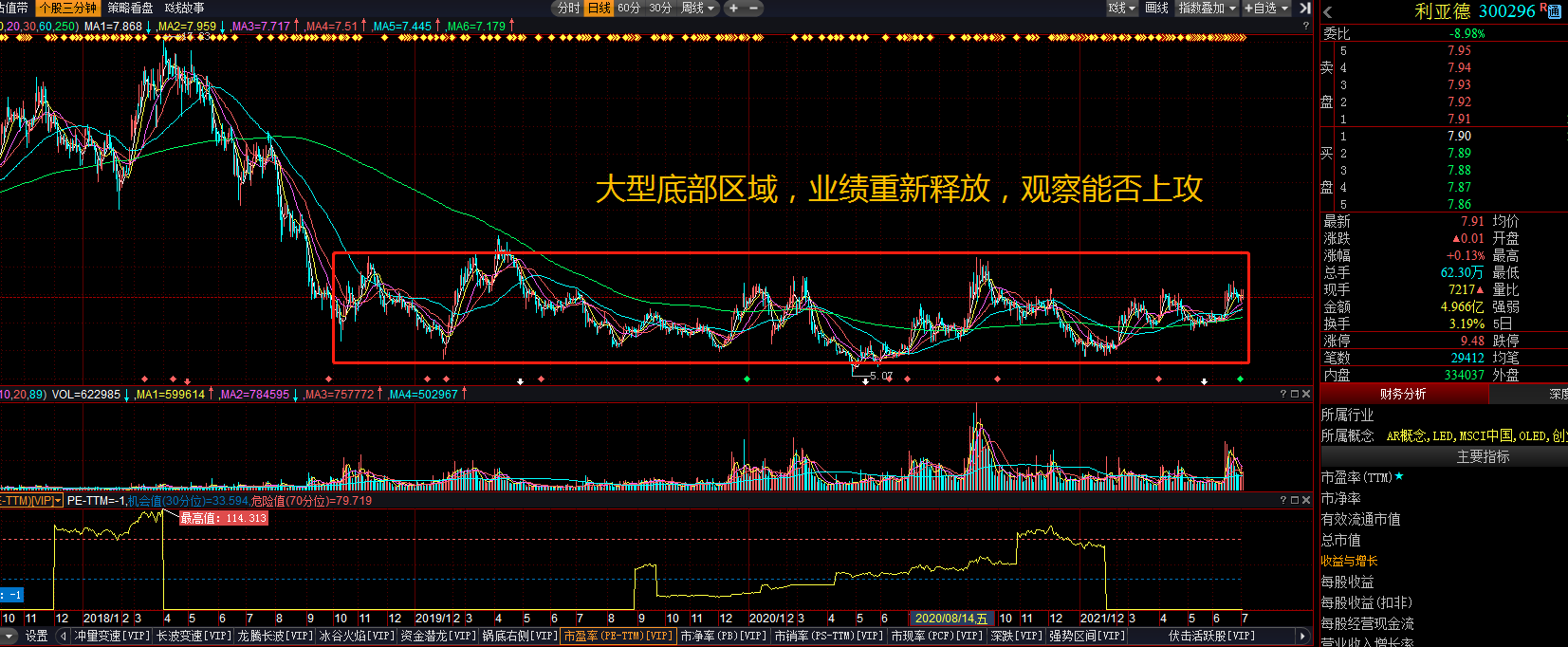
Task: Open the K线故事 tab
Action: point(184,8)
